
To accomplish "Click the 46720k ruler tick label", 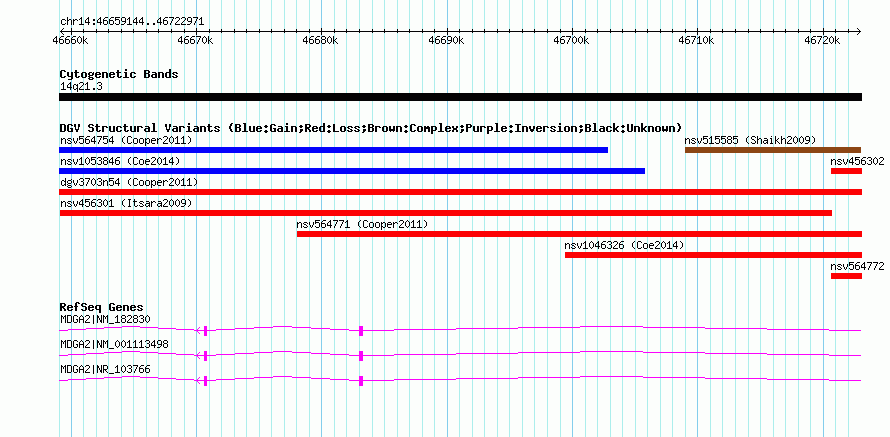I will click(822, 40).
